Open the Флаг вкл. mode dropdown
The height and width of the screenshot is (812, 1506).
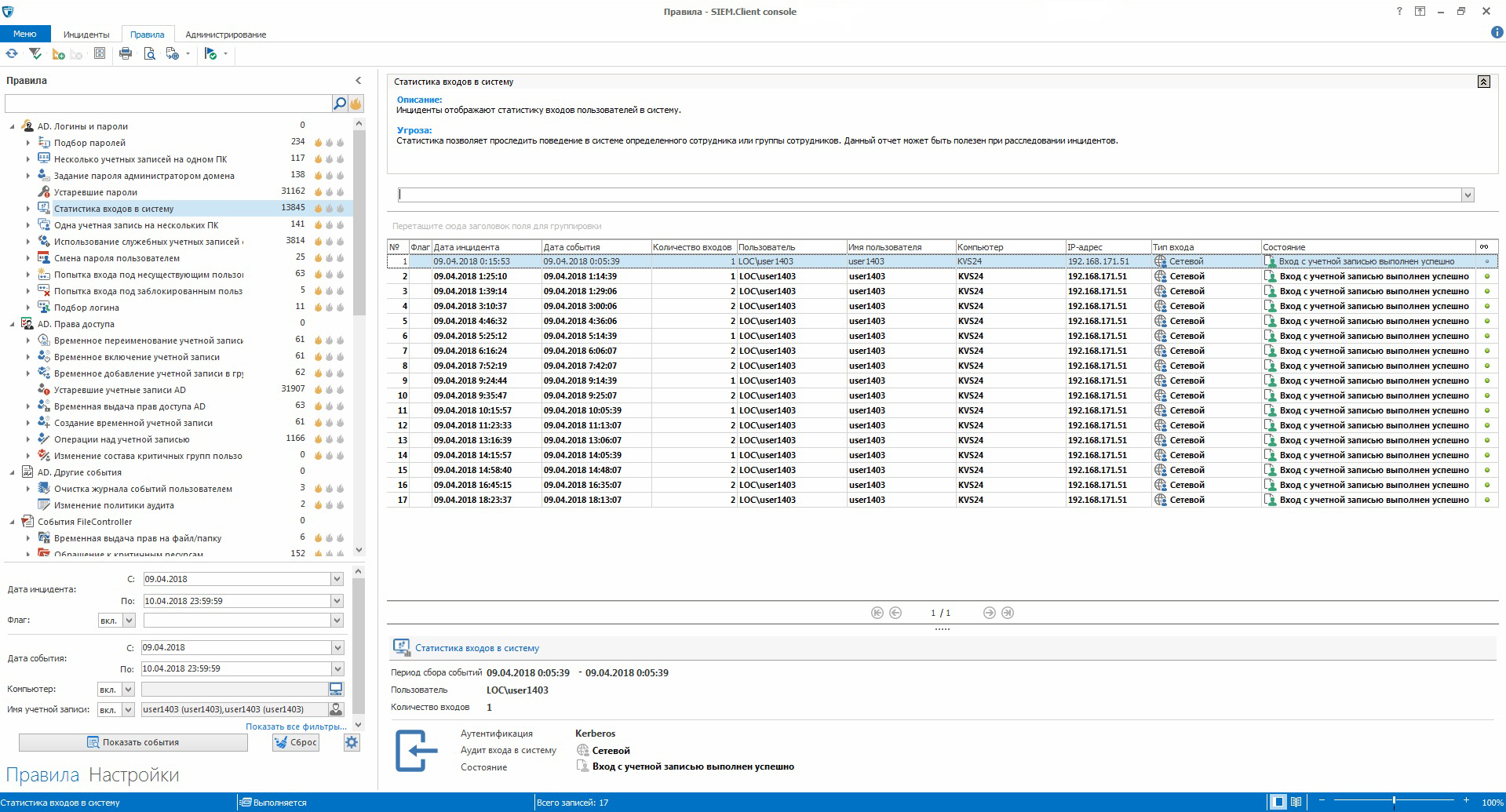click(x=129, y=621)
